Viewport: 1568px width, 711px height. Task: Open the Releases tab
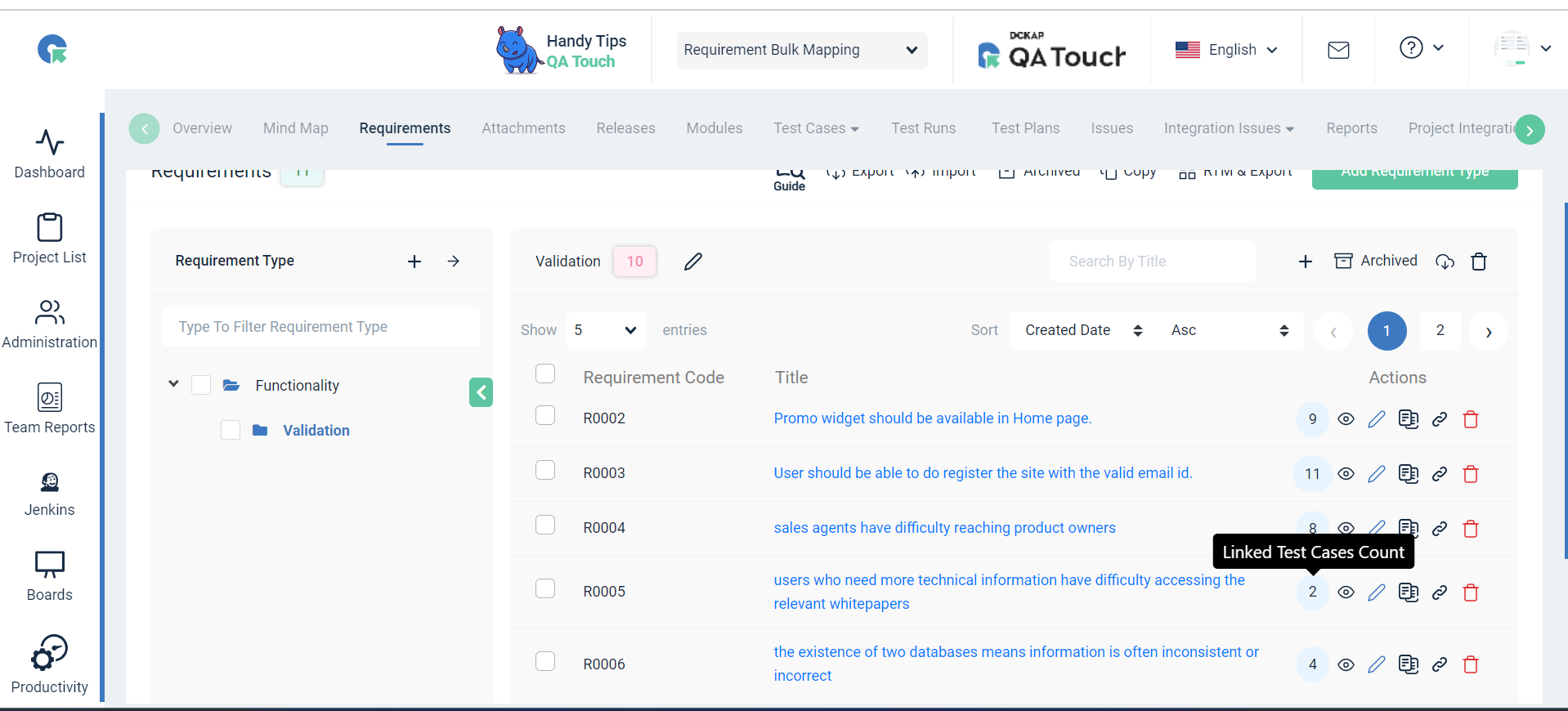tap(625, 128)
